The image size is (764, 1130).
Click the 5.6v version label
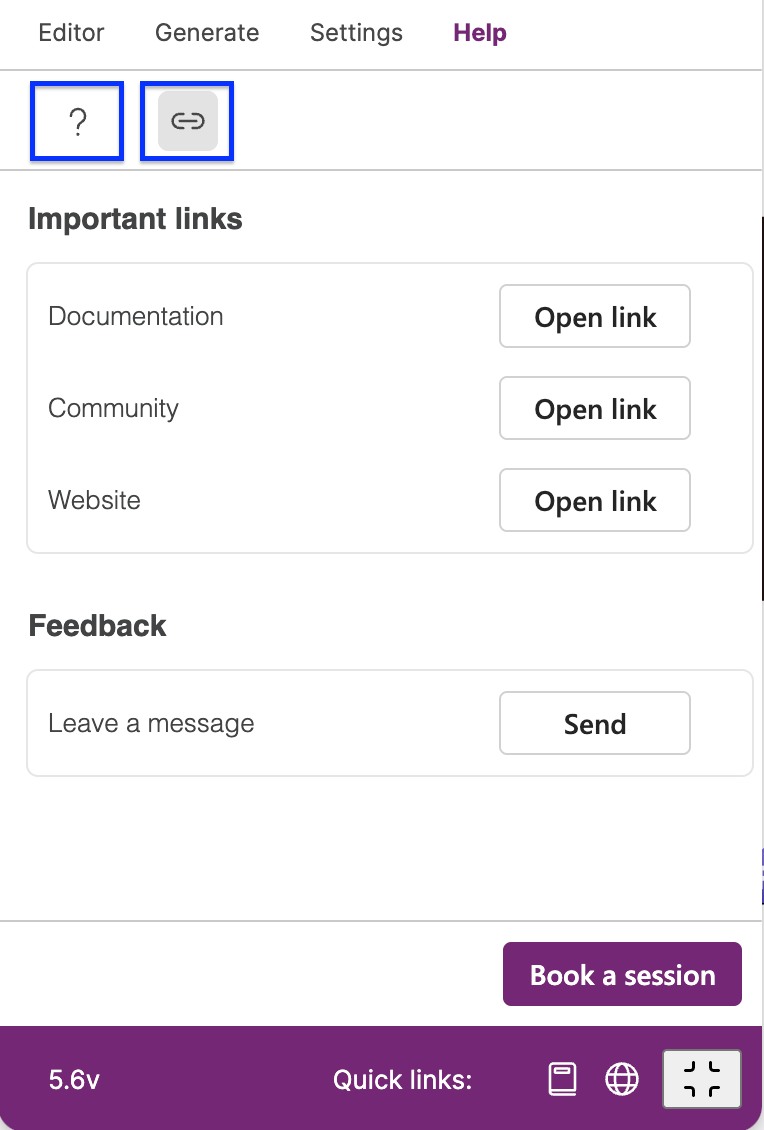74,1080
